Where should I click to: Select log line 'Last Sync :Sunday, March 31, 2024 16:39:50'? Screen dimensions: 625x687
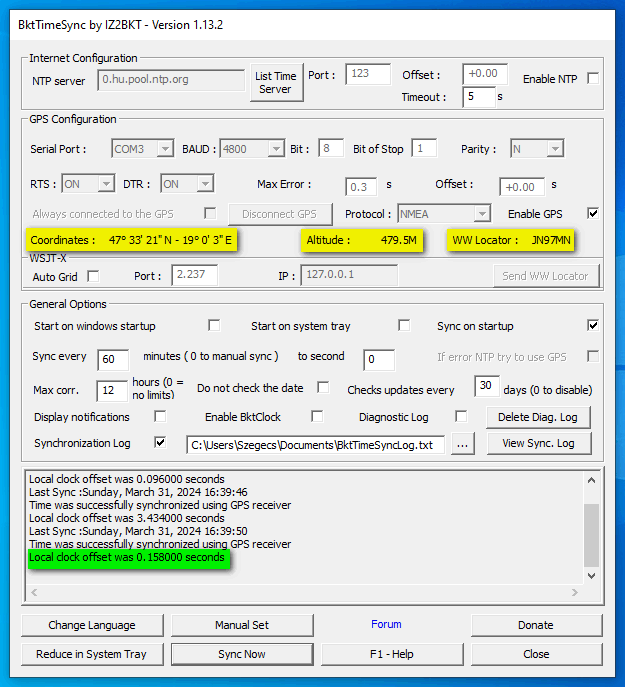(x=138, y=531)
